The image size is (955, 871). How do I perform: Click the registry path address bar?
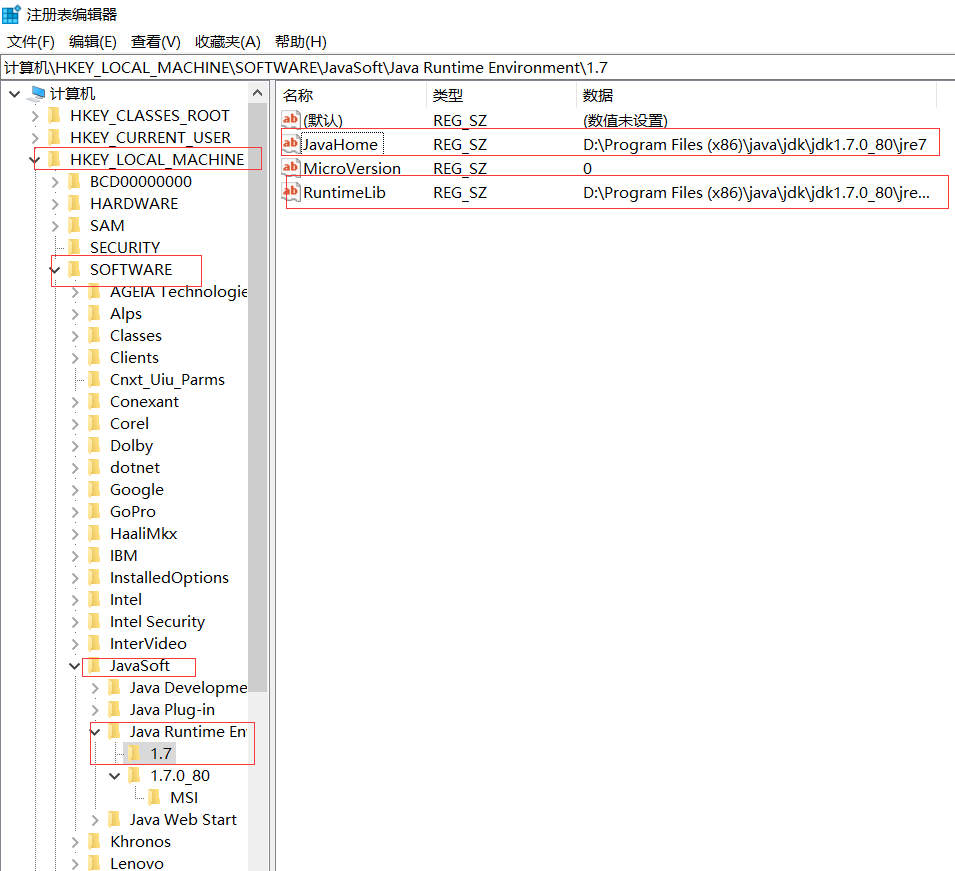[478, 68]
